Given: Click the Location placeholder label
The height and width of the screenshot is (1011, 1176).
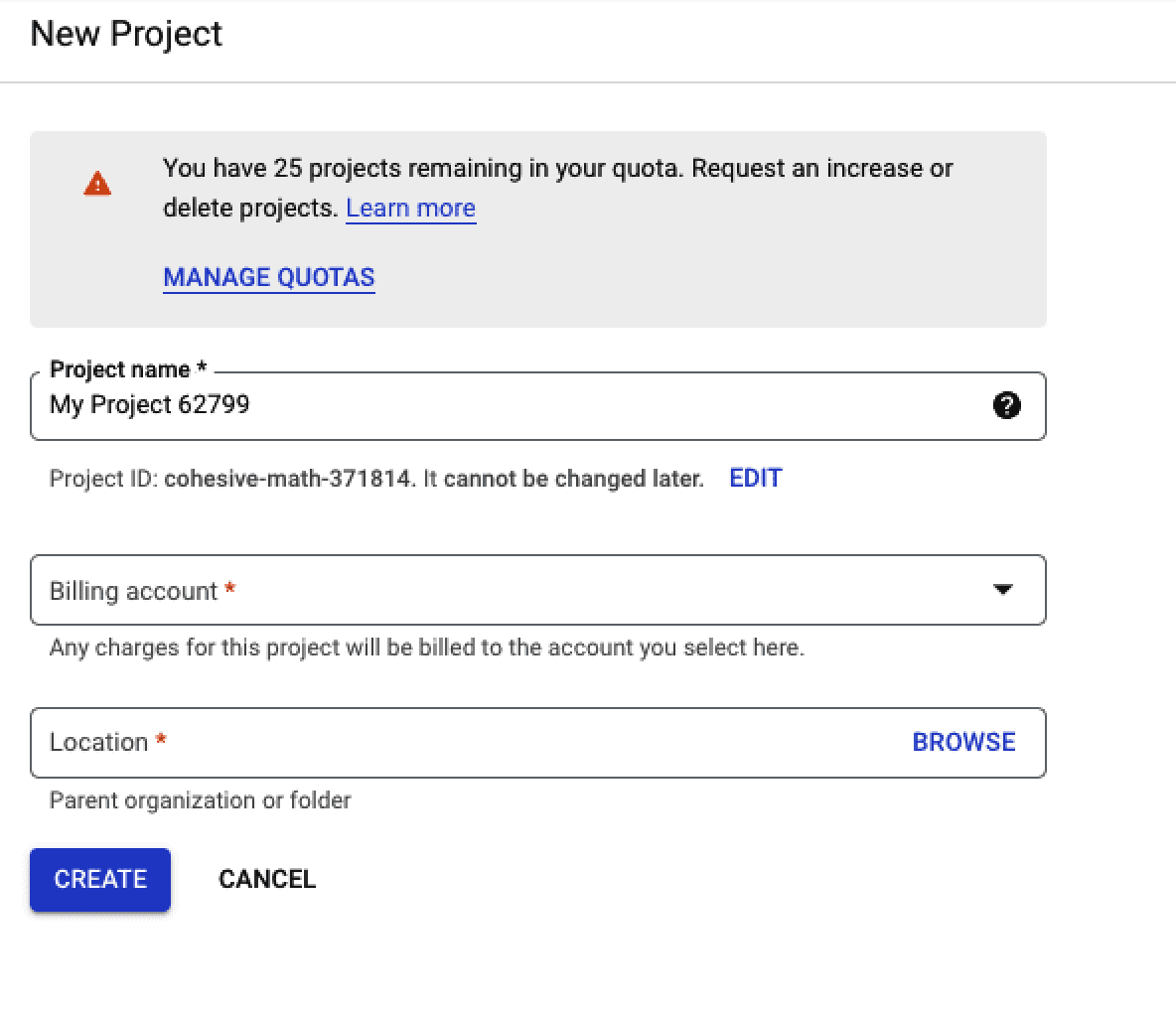Looking at the screenshot, I should click(108, 742).
